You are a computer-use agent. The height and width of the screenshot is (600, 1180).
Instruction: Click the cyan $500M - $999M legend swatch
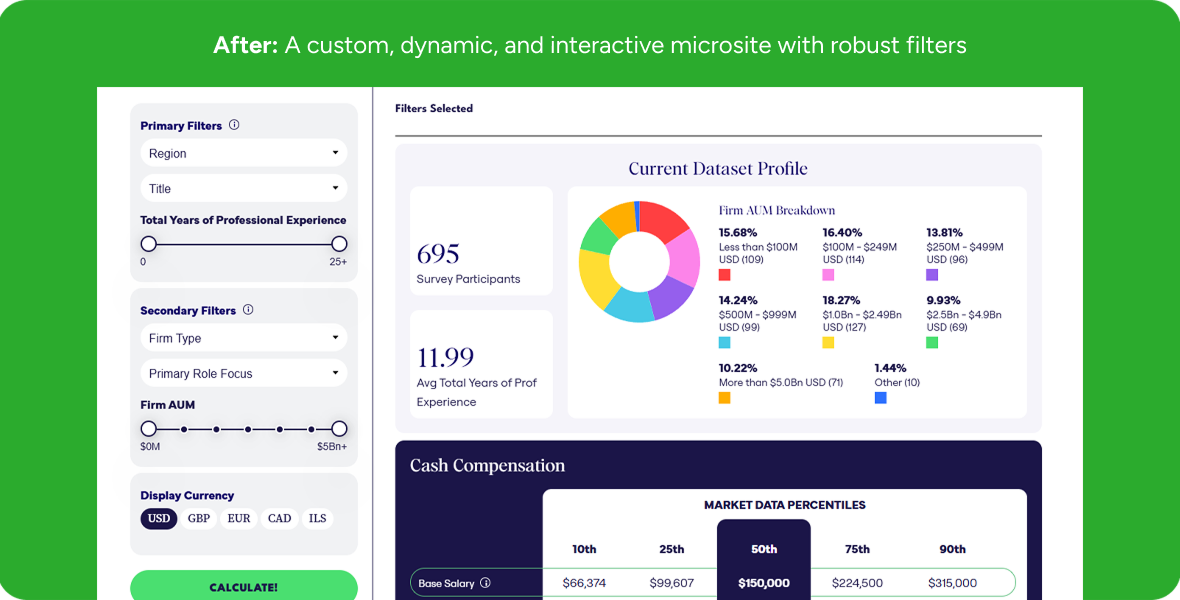pos(725,343)
